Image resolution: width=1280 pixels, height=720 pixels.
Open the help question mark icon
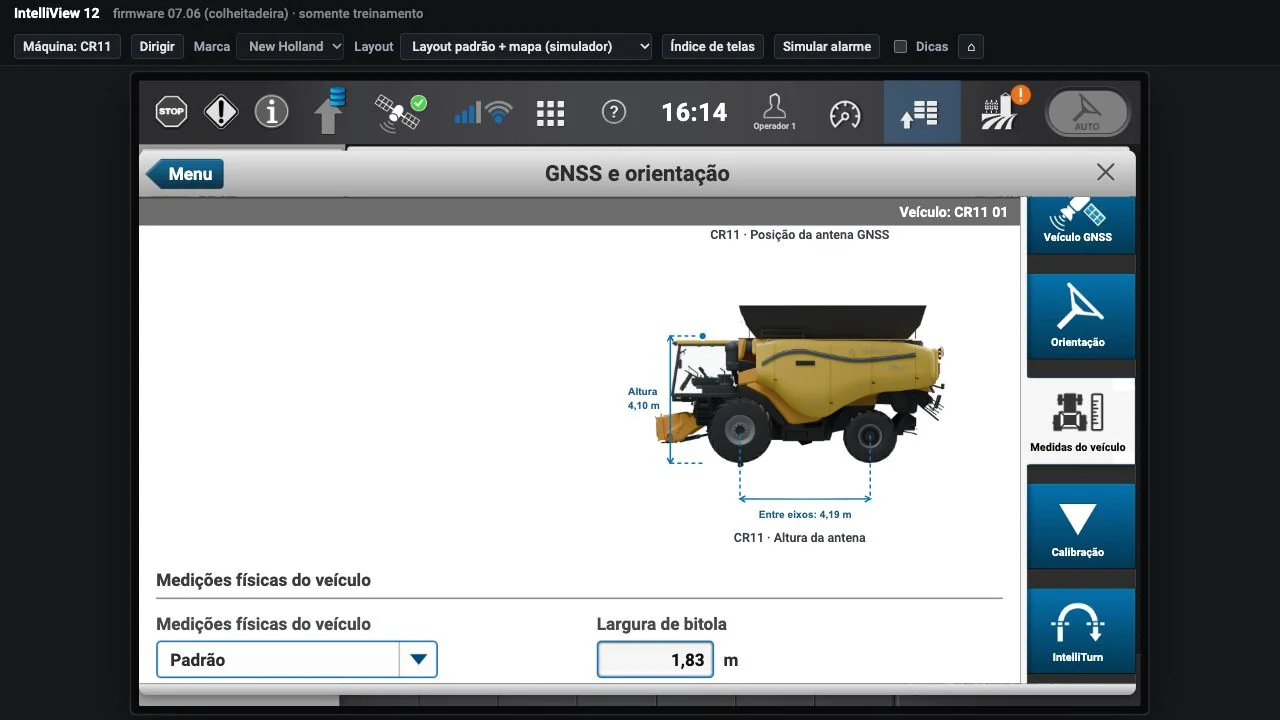click(x=614, y=112)
